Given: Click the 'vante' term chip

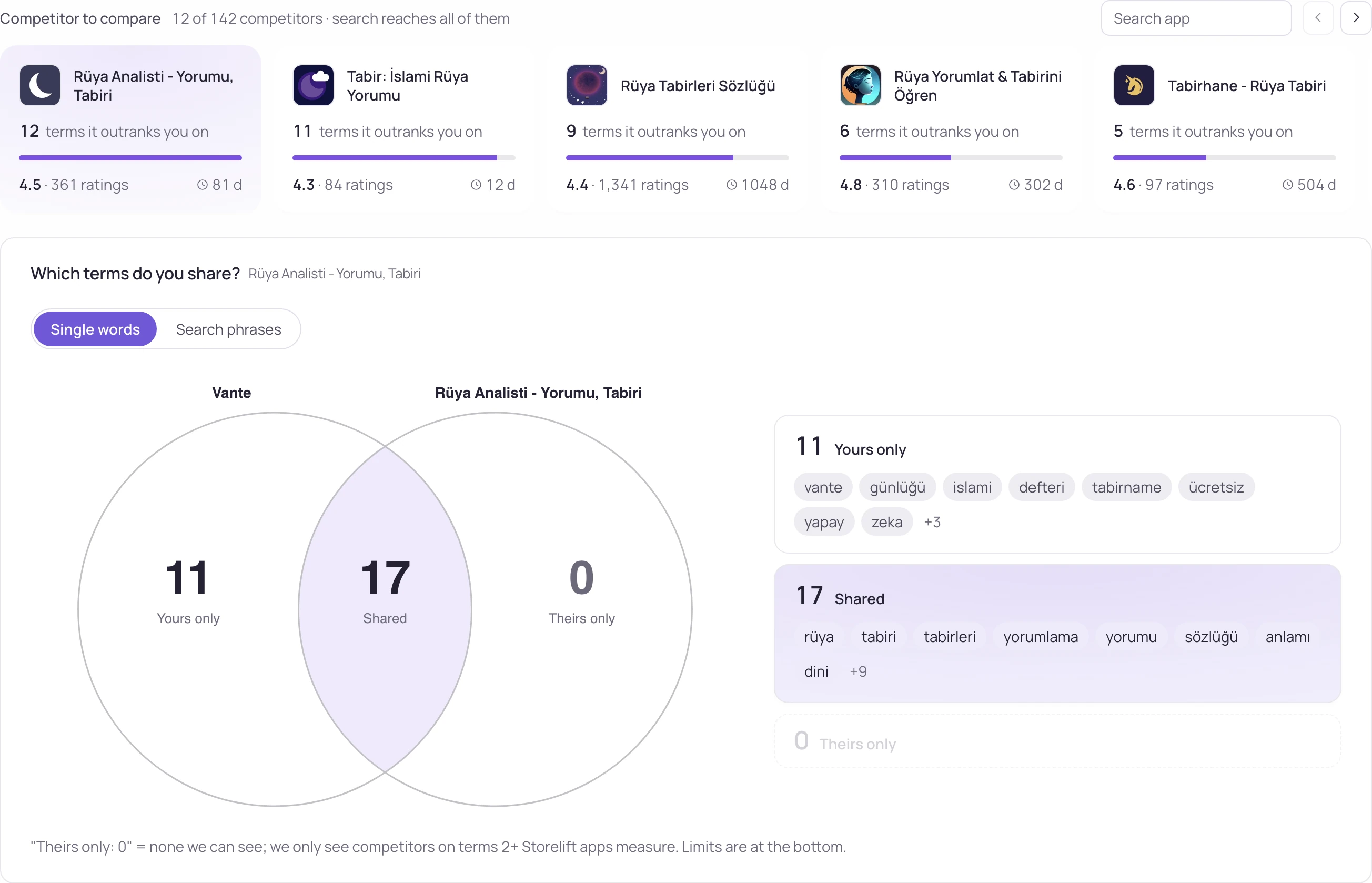Looking at the screenshot, I should point(823,487).
